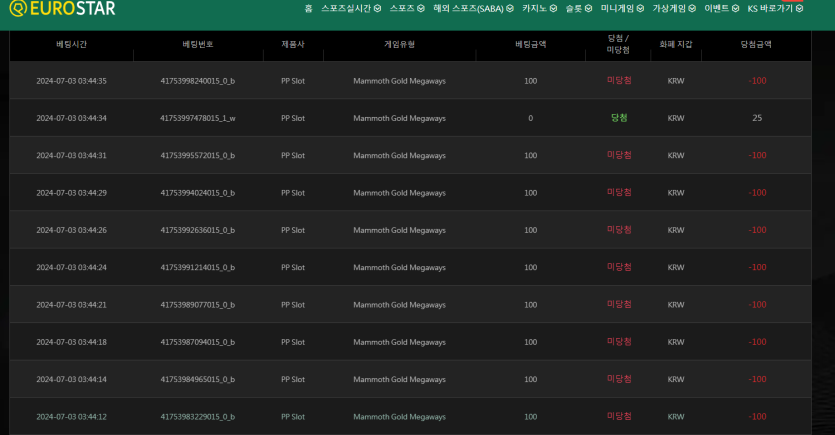Click the EUROSTAR logo
835x435 pixels.
(x=62, y=8)
